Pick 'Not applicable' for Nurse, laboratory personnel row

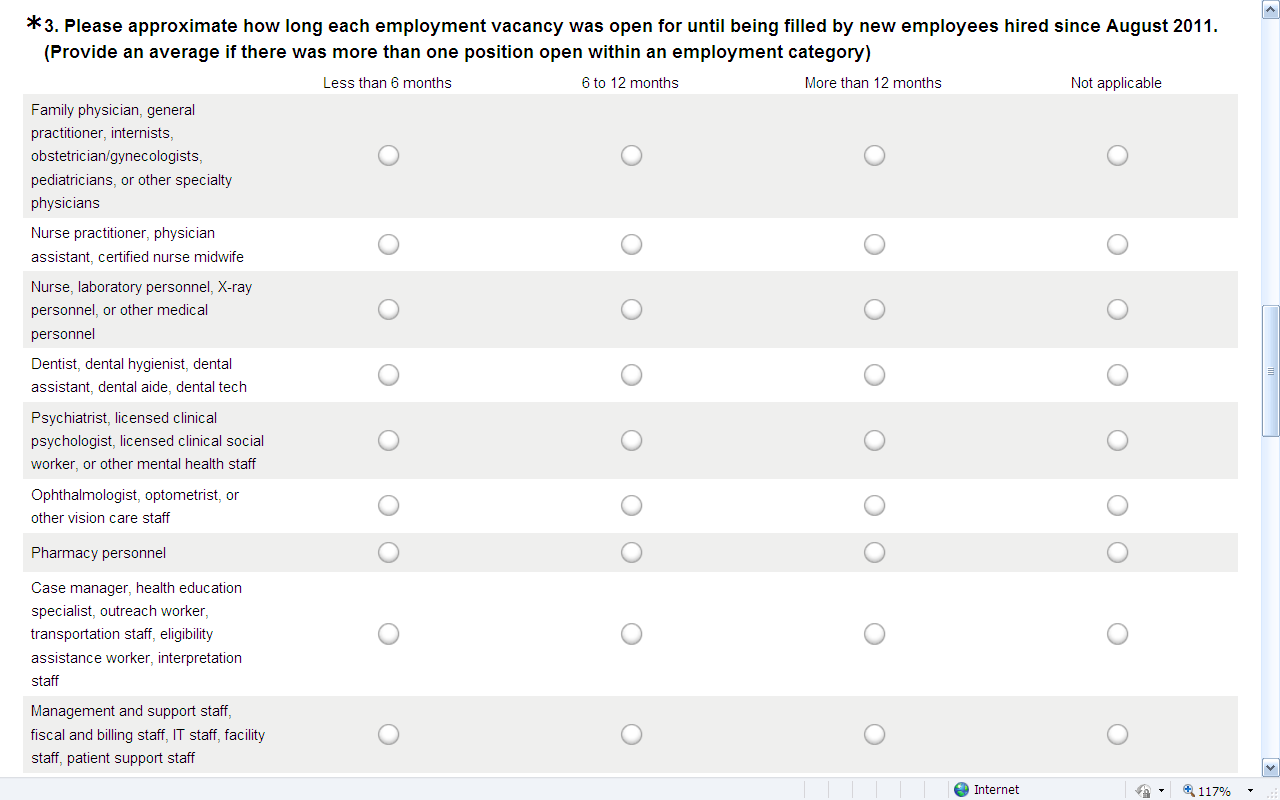tap(1117, 310)
